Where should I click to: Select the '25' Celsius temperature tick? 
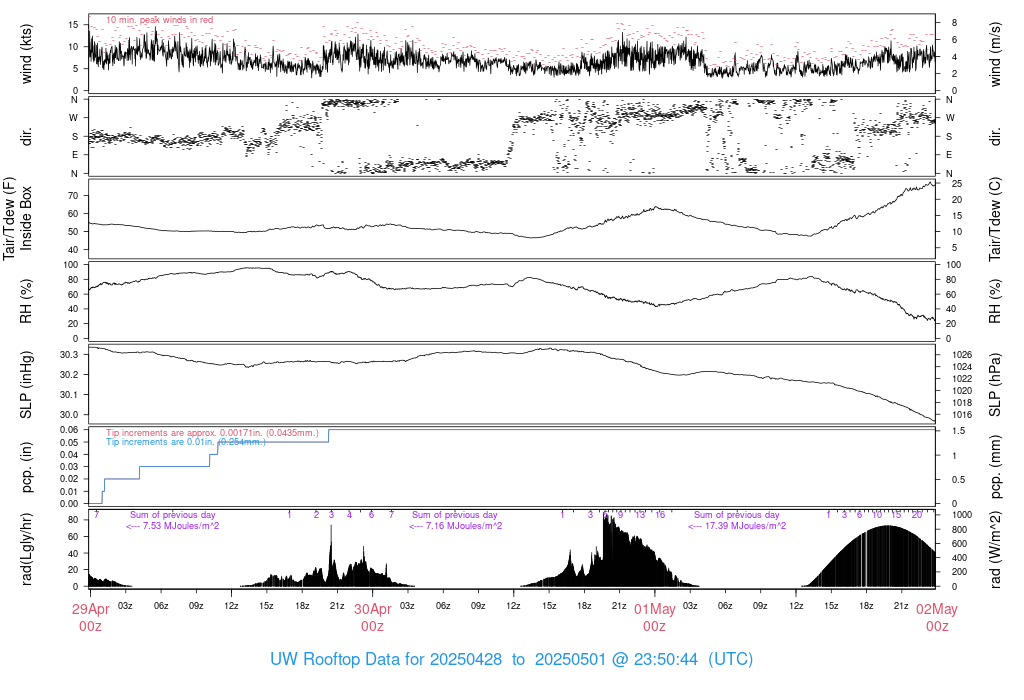957,183
